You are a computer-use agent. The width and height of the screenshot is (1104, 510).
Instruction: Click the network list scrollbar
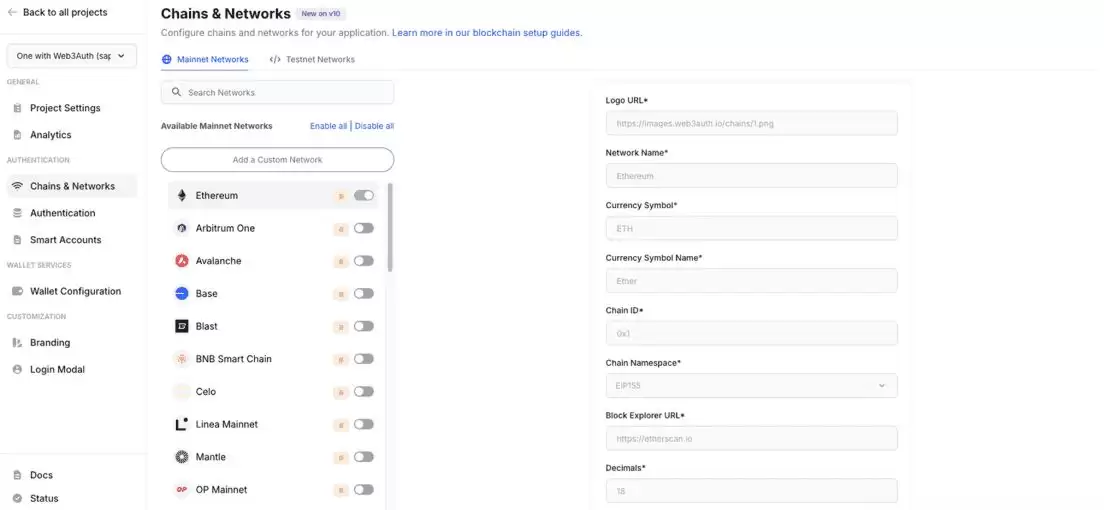[x=390, y=227]
